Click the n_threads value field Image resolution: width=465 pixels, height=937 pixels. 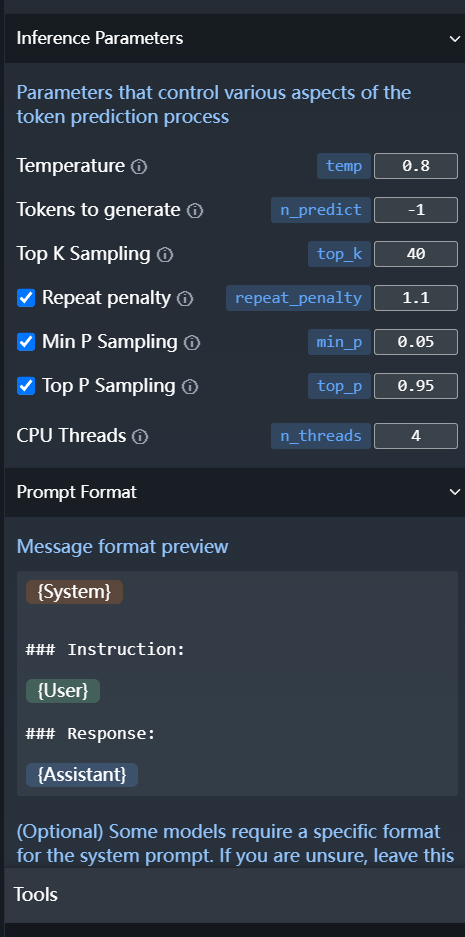(x=416, y=436)
